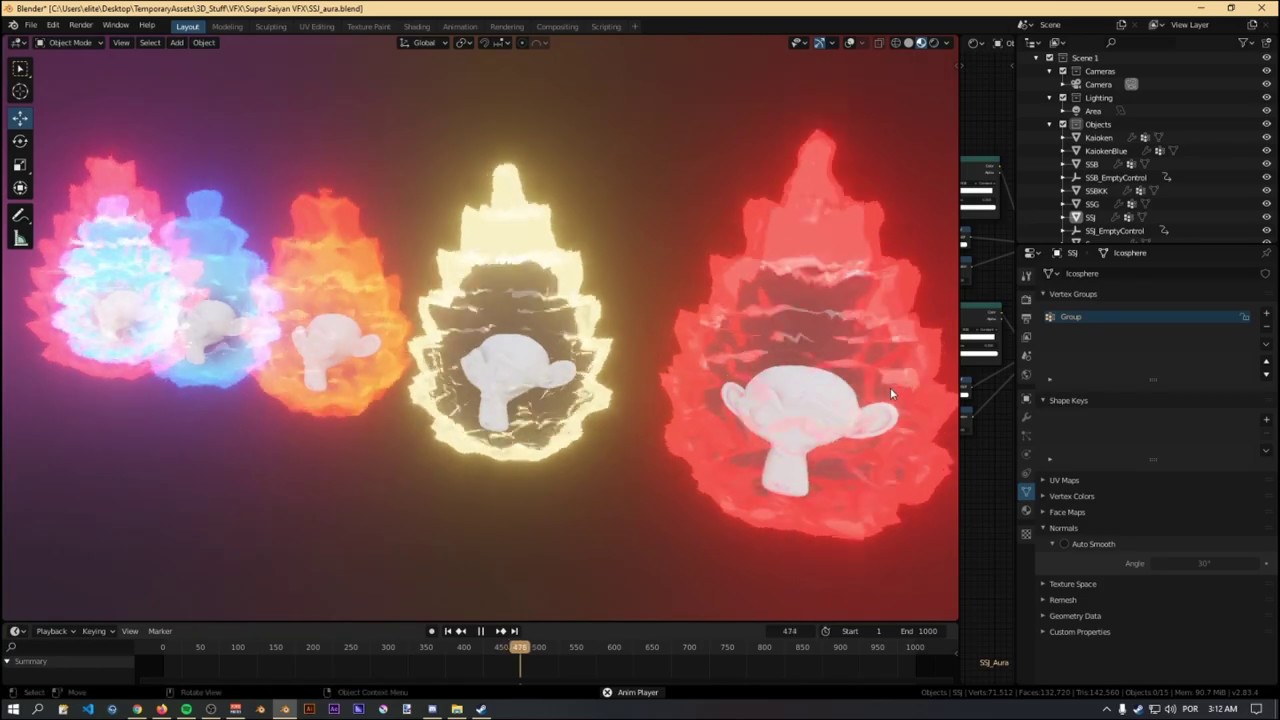Screen dimensions: 1280x720
Task: Hide the Kaioken object in viewport
Action: pyautogui.click(x=1266, y=138)
